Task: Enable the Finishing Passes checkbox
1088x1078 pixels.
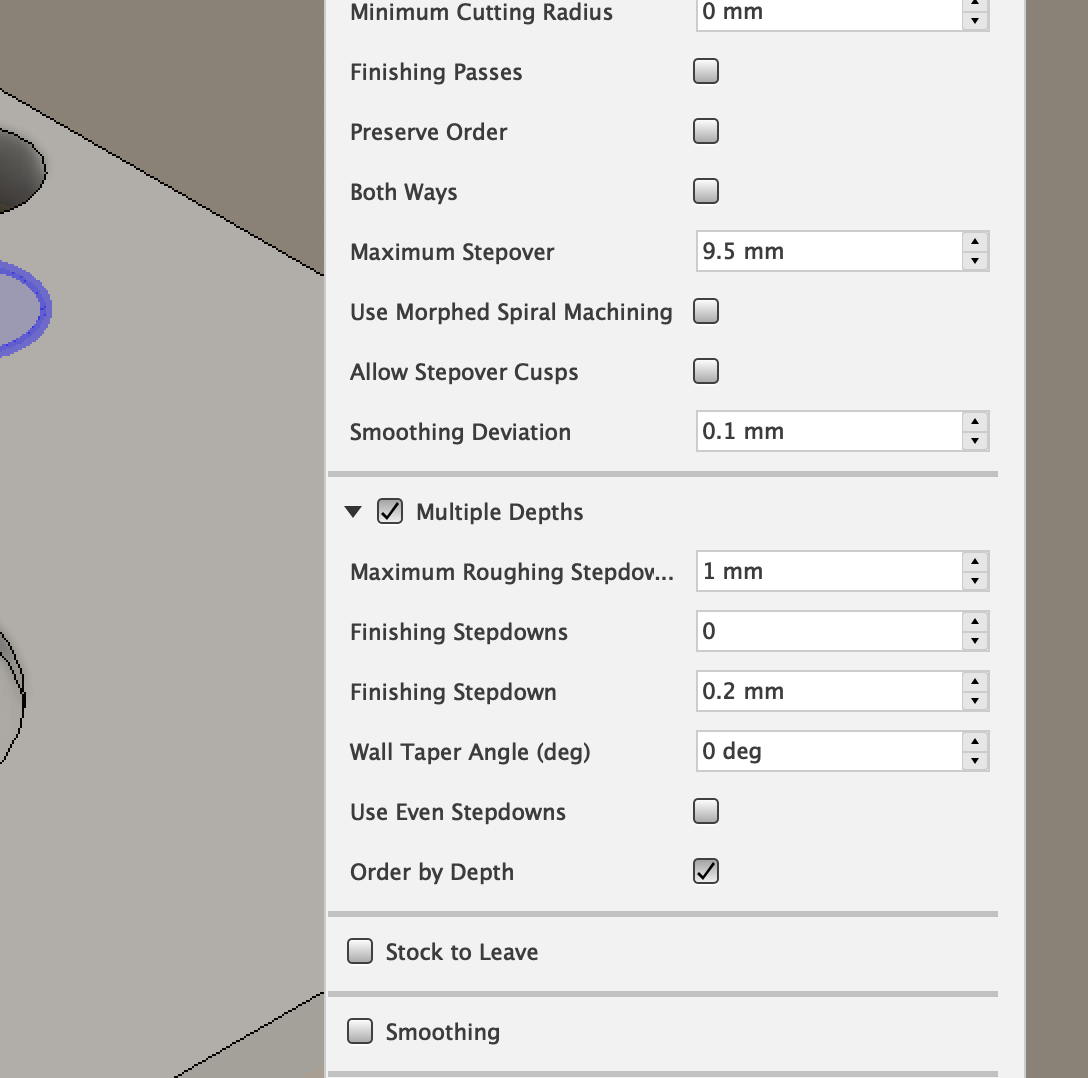Action: coord(706,71)
